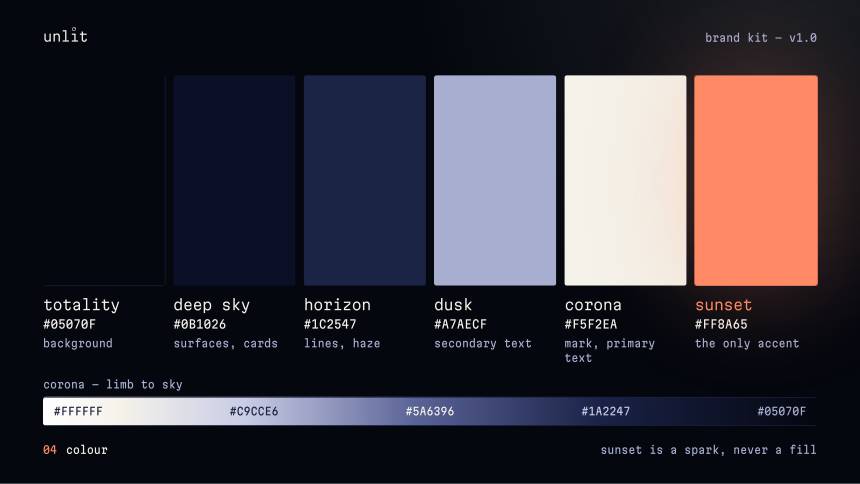Screen dimensions: 860x484
Task: Click hex code #F5F2EA
Action: (x=591, y=324)
